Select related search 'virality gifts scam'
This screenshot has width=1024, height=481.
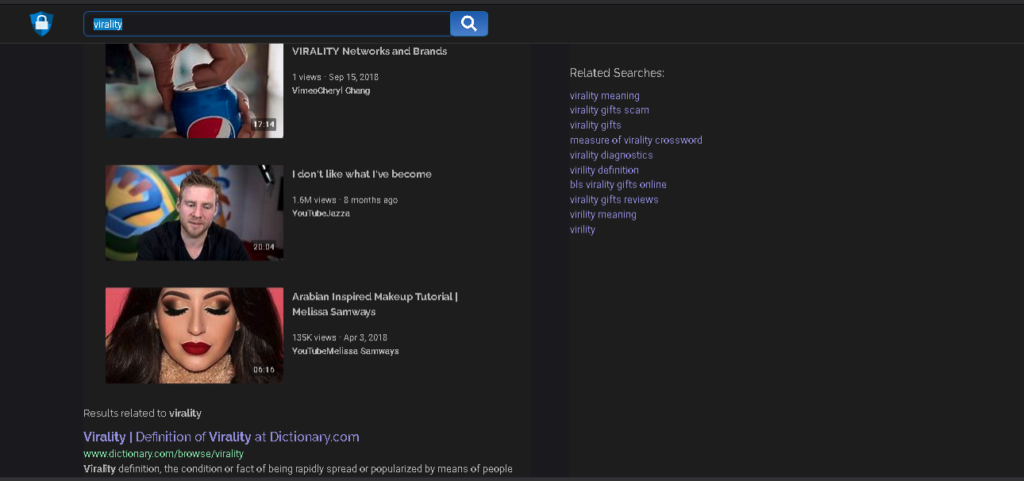tap(609, 110)
